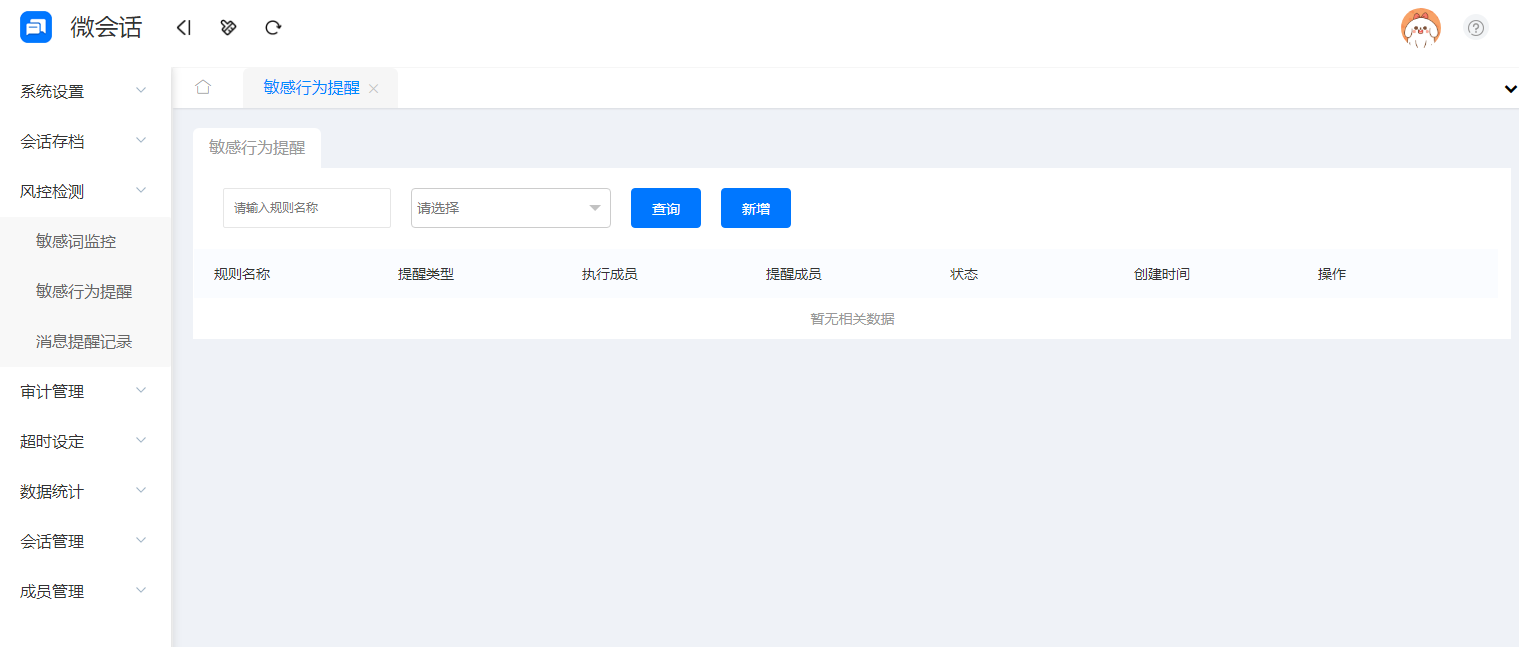This screenshot has height=647, width=1519.
Task: Click the refresh page icon
Action: point(273,28)
